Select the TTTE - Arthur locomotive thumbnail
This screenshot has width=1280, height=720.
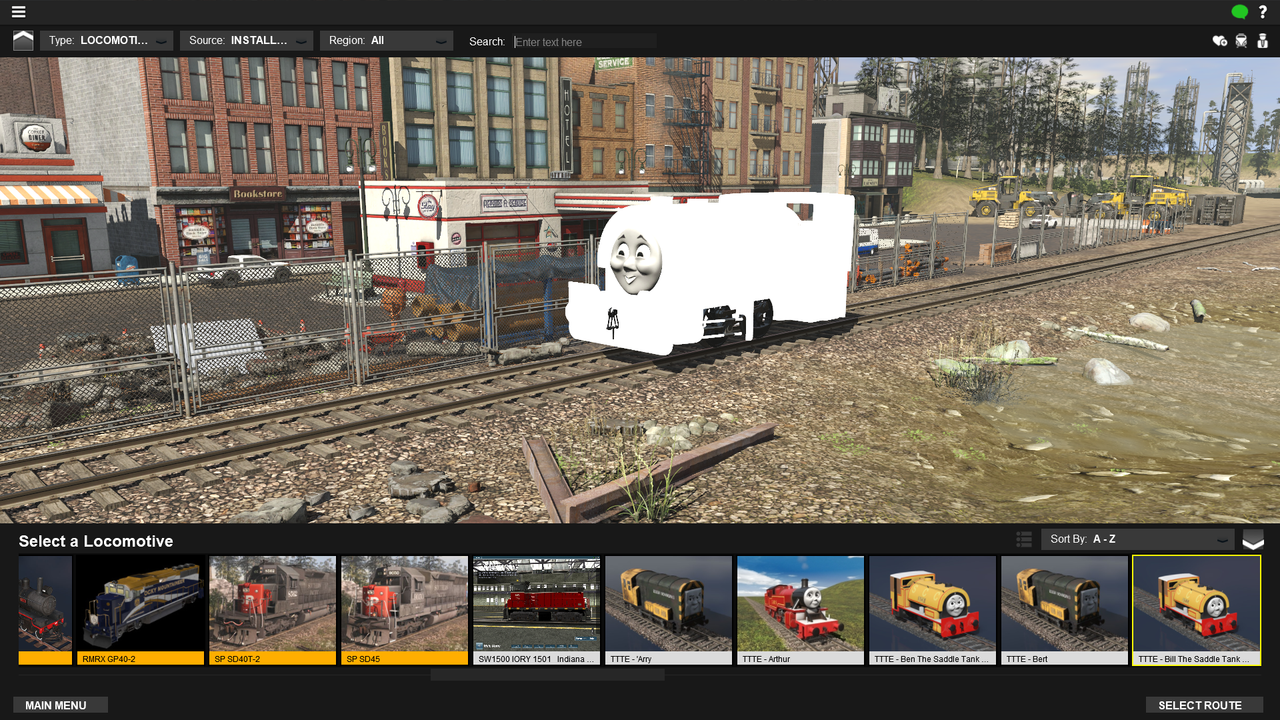800,611
